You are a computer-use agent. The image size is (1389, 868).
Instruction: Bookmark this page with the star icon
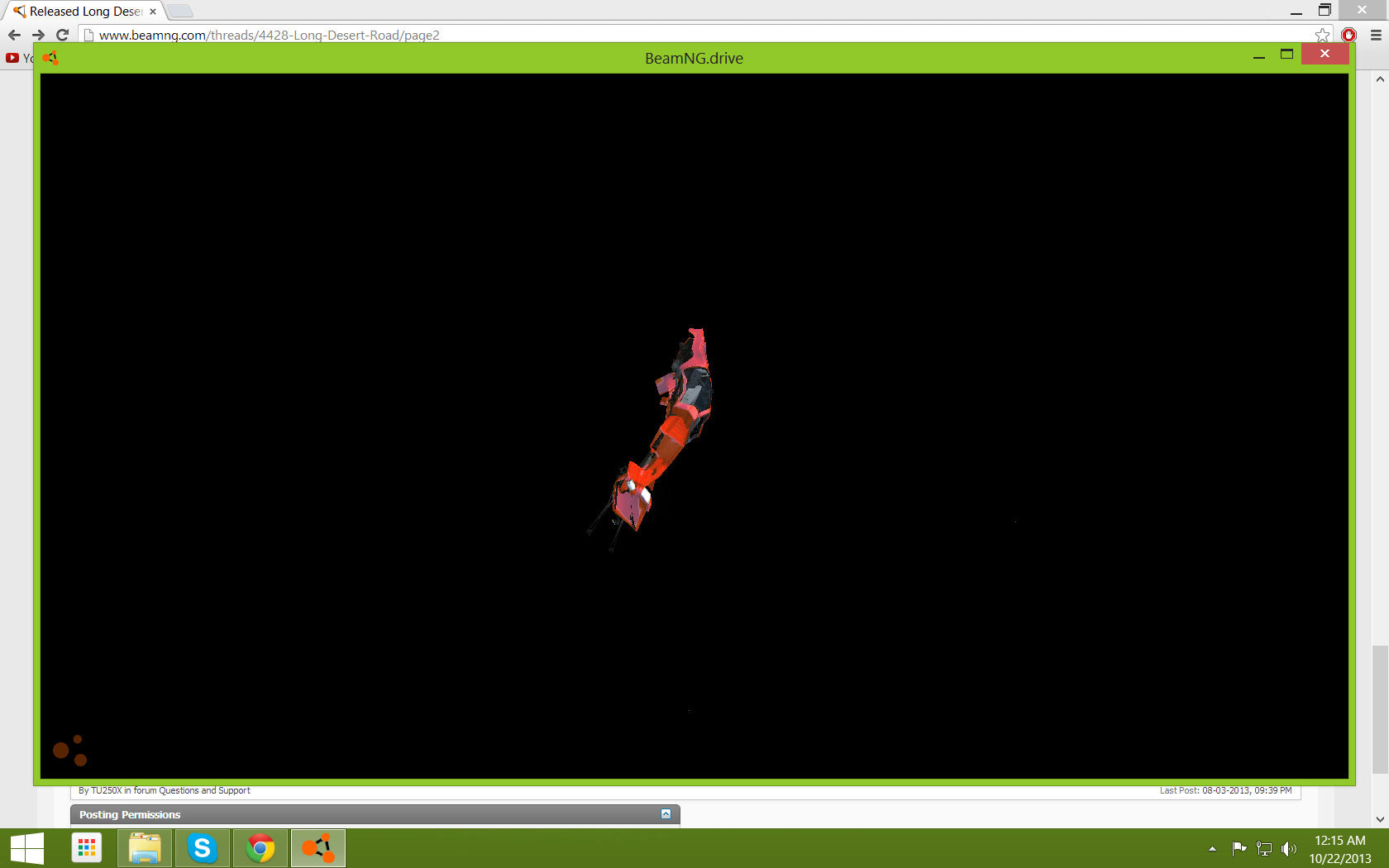[1323, 35]
